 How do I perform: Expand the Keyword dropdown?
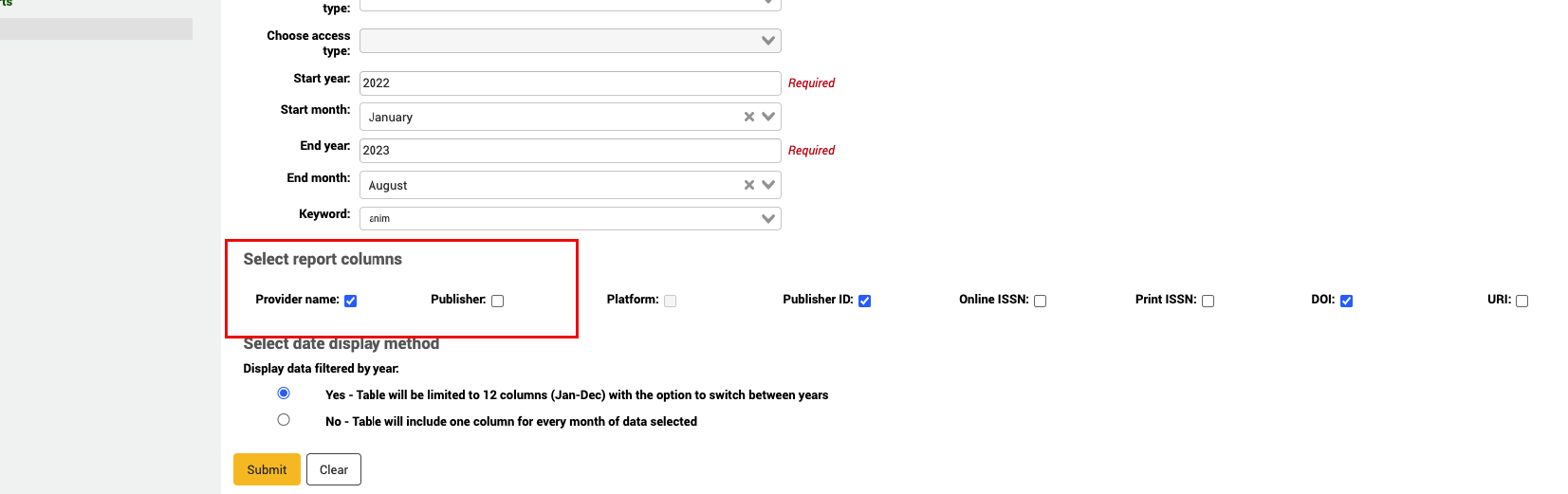click(768, 219)
